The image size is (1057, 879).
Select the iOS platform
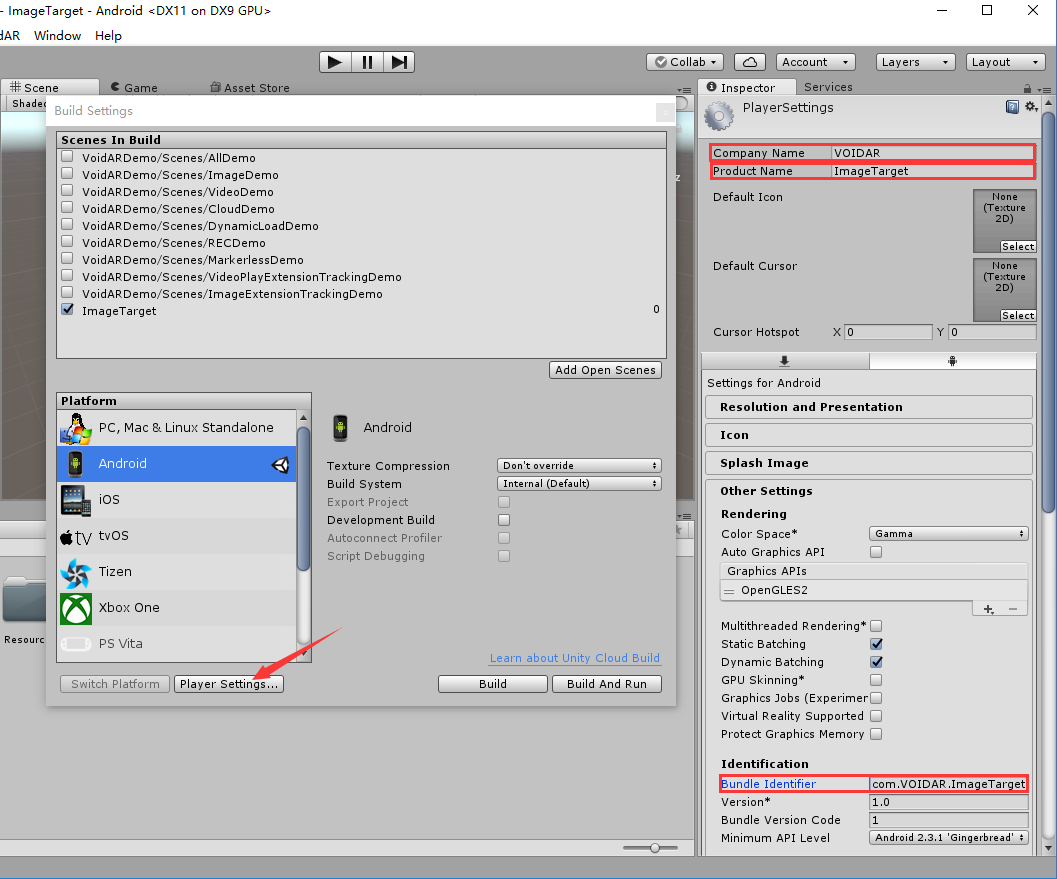(x=177, y=499)
